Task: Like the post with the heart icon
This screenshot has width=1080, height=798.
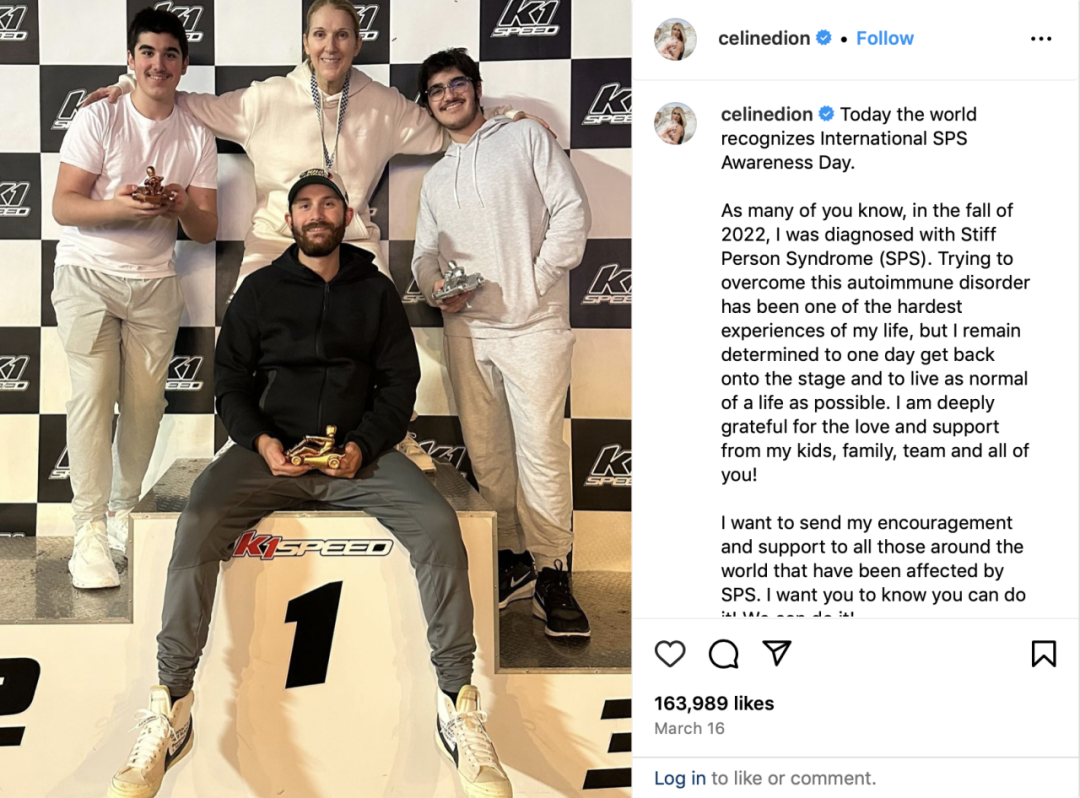Action: click(x=669, y=653)
